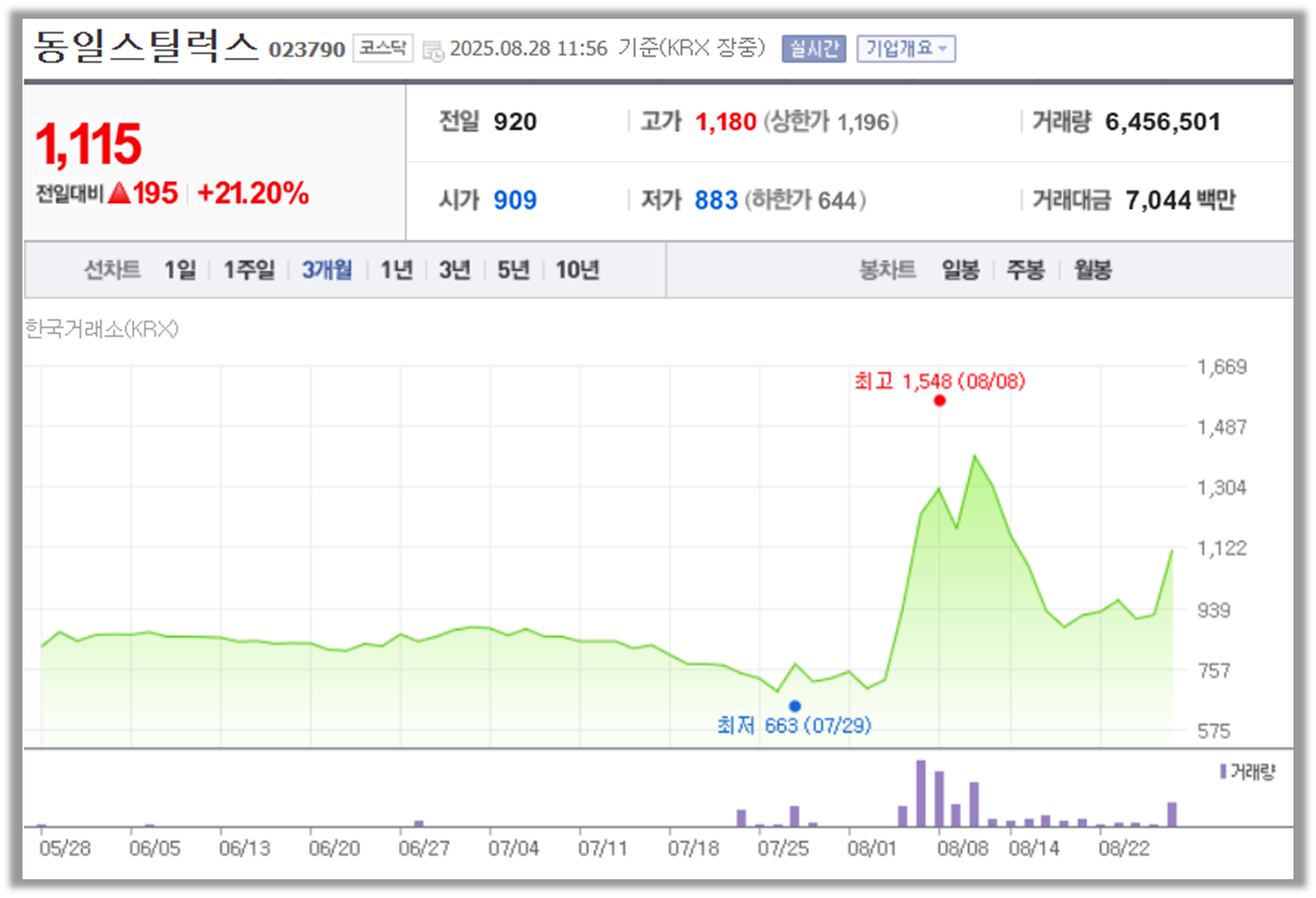Click the 봉차트 section label
The image size is (1316, 898).
click(887, 270)
